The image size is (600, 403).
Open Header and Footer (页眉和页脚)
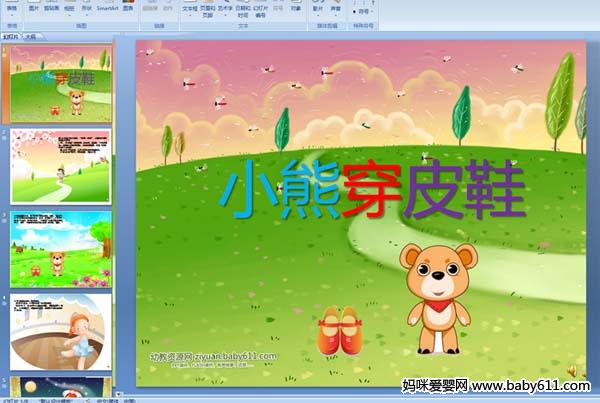tap(208, 10)
